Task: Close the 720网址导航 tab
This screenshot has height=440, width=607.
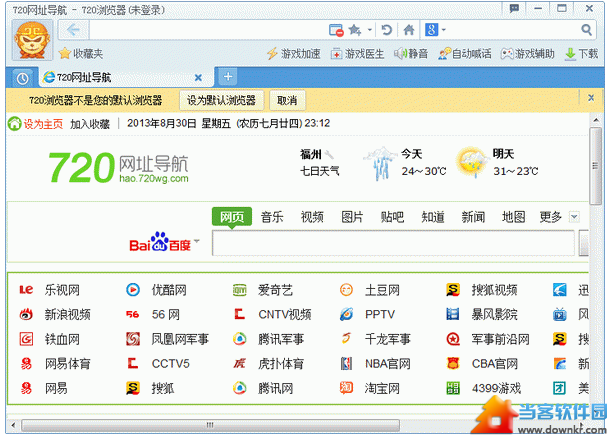Action: [x=198, y=78]
